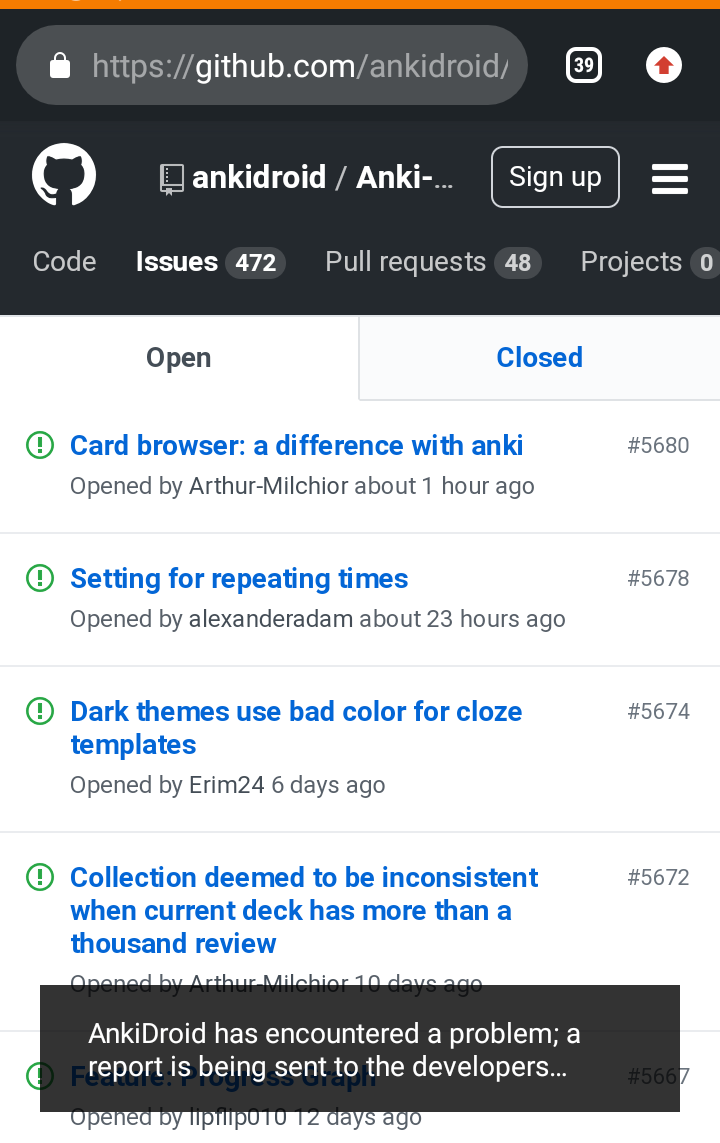Tap the red up-arrow browser update icon

tap(663, 66)
